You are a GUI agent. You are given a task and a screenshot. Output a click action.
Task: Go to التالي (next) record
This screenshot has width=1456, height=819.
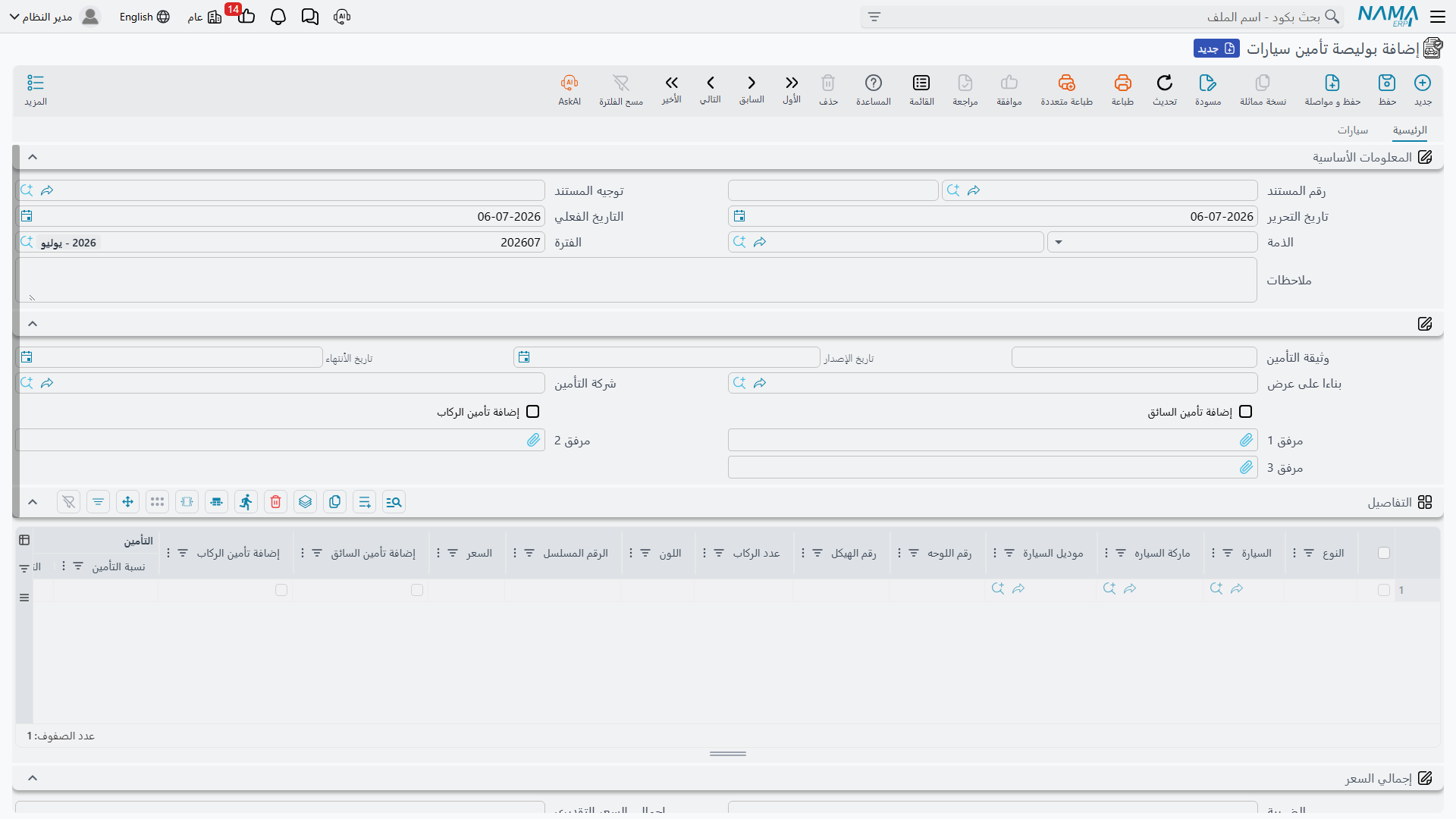tap(711, 89)
